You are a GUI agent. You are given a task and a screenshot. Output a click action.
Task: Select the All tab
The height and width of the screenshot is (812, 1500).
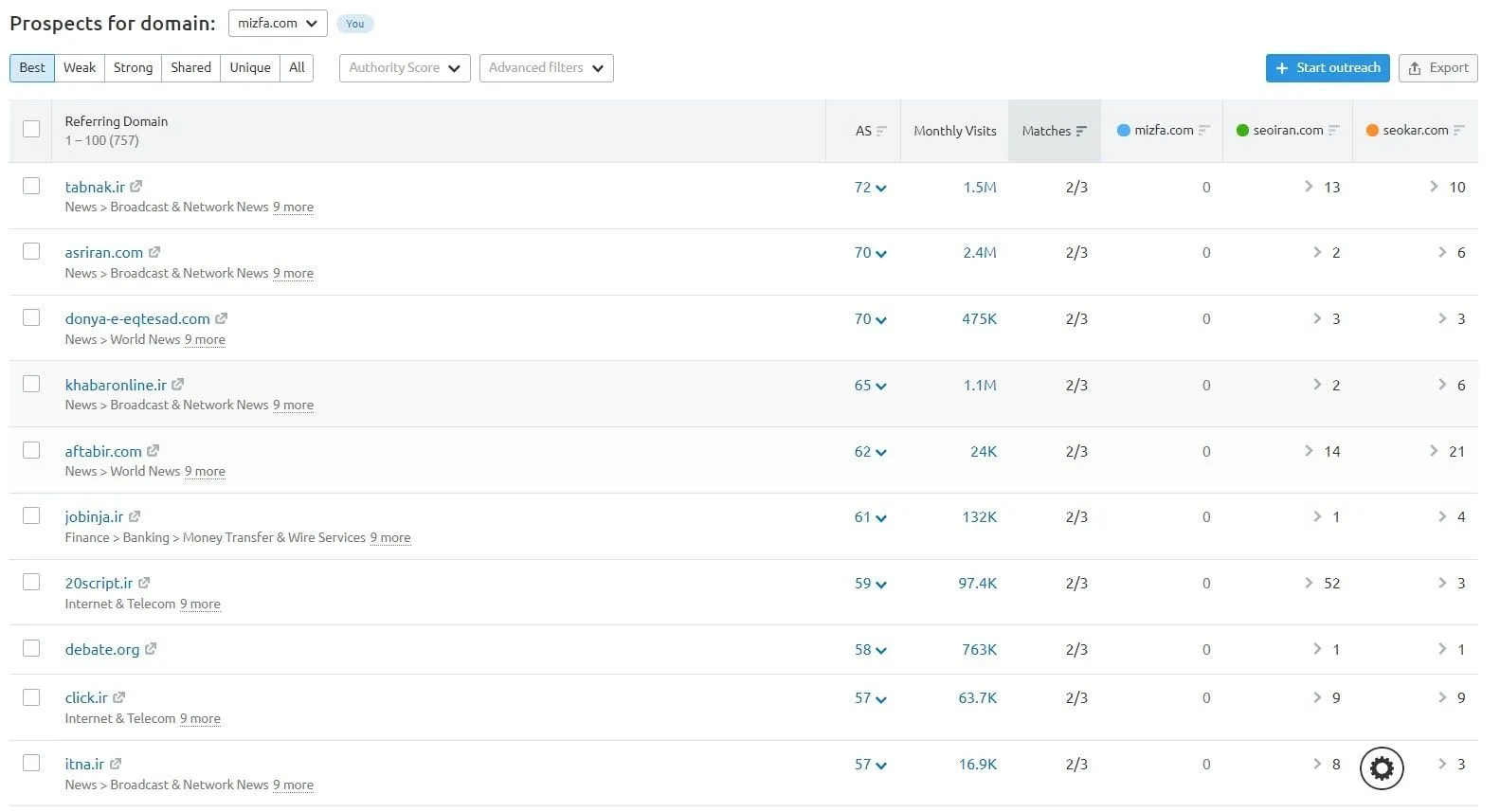[297, 67]
